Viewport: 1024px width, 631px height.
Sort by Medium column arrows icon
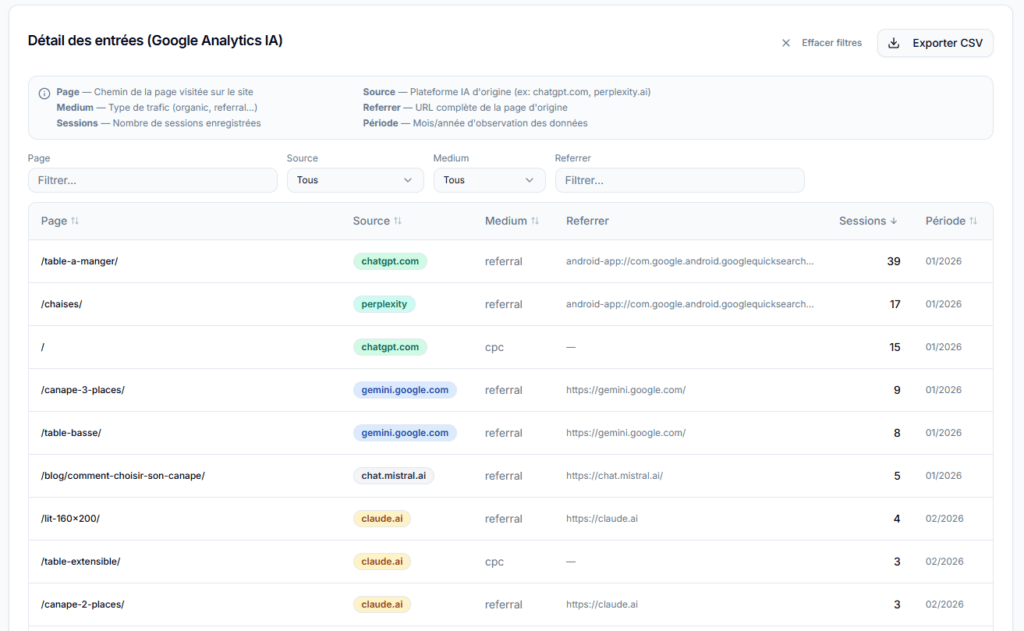[x=535, y=221]
